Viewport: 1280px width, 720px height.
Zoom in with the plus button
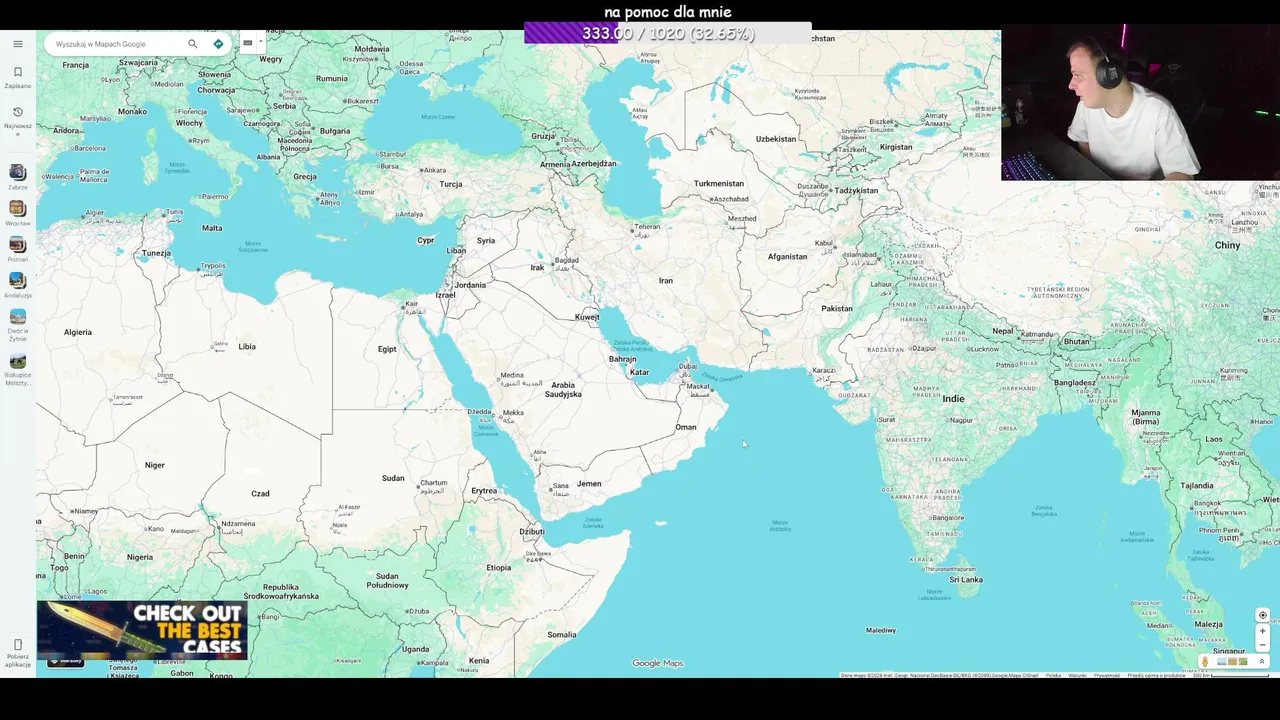pyautogui.click(x=1262, y=631)
